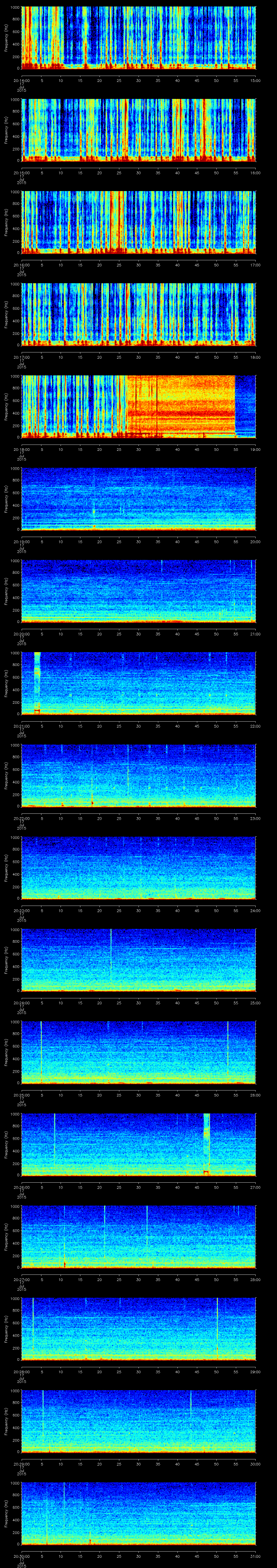Click the '20:22:00' start time label
The height and width of the screenshot is (1568, 277).
click(21, 818)
